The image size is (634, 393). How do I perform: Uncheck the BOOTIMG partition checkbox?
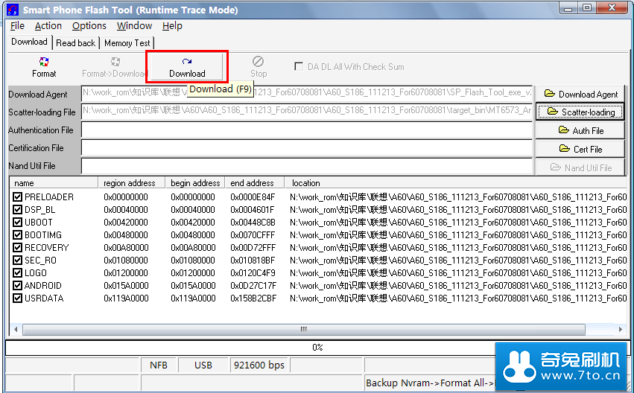tap(17, 235)
